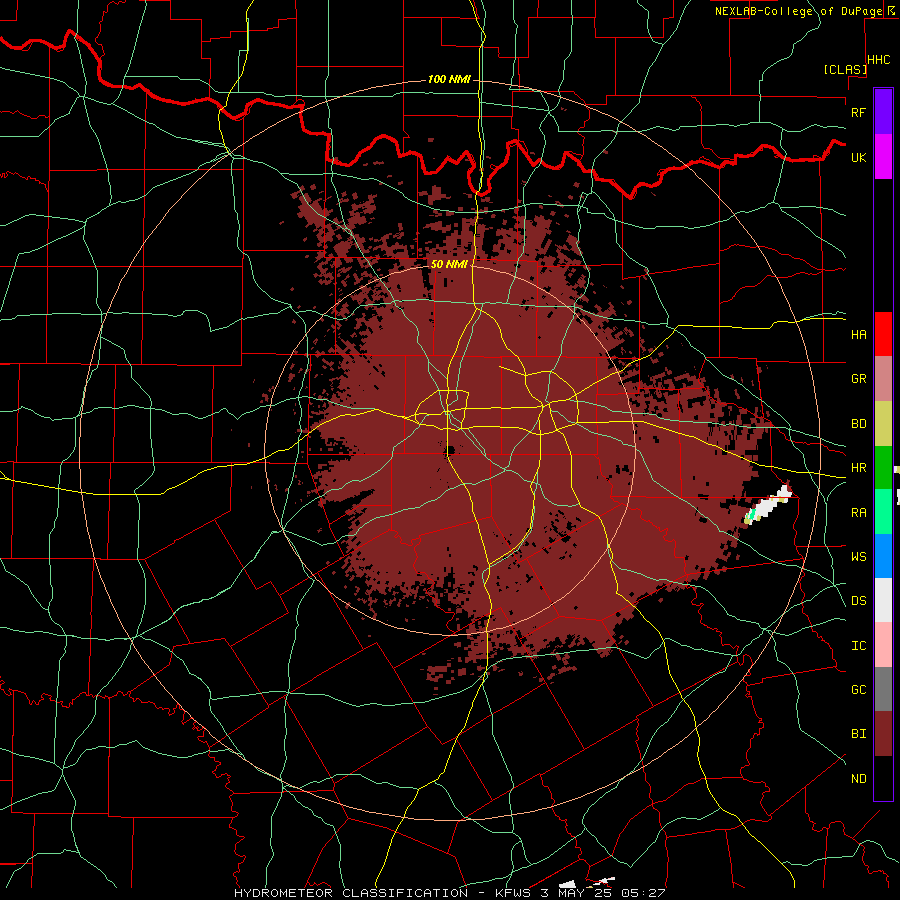
Task: Click the HR green legend swatch
Action: 883,468
